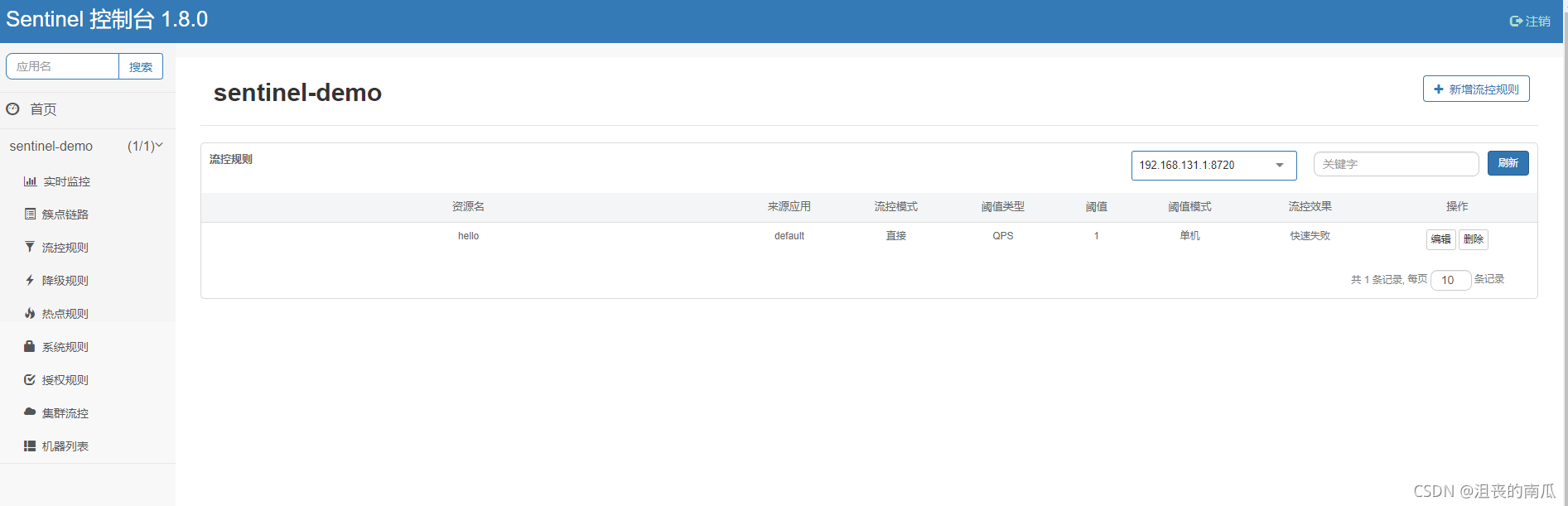The width and height of the screenshot is (1568, 506).
Task: Click the 'hello' resource name cell
Action: tap(468, 236)
